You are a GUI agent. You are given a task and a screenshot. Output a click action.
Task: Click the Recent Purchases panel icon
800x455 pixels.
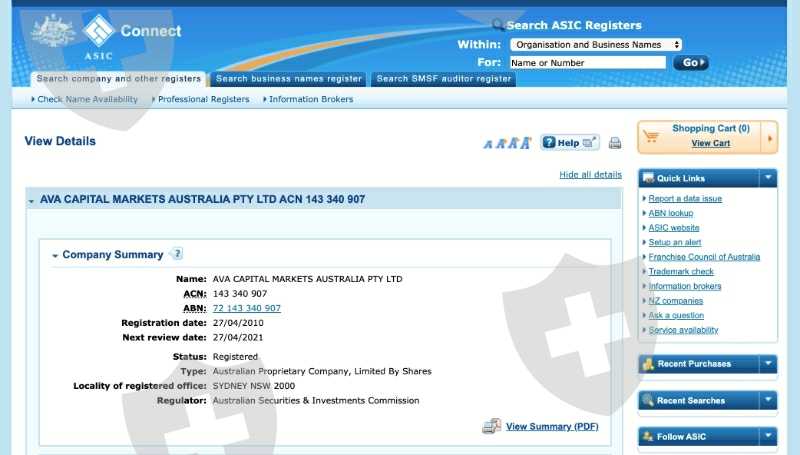pyautogui.click(x=648, y=364)
